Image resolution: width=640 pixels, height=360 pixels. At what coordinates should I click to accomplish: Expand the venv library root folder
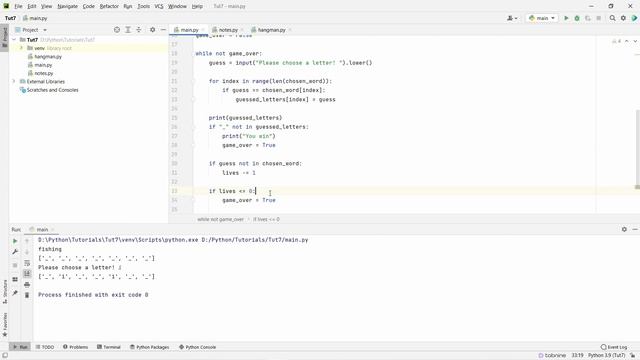(x=21, y=48)
